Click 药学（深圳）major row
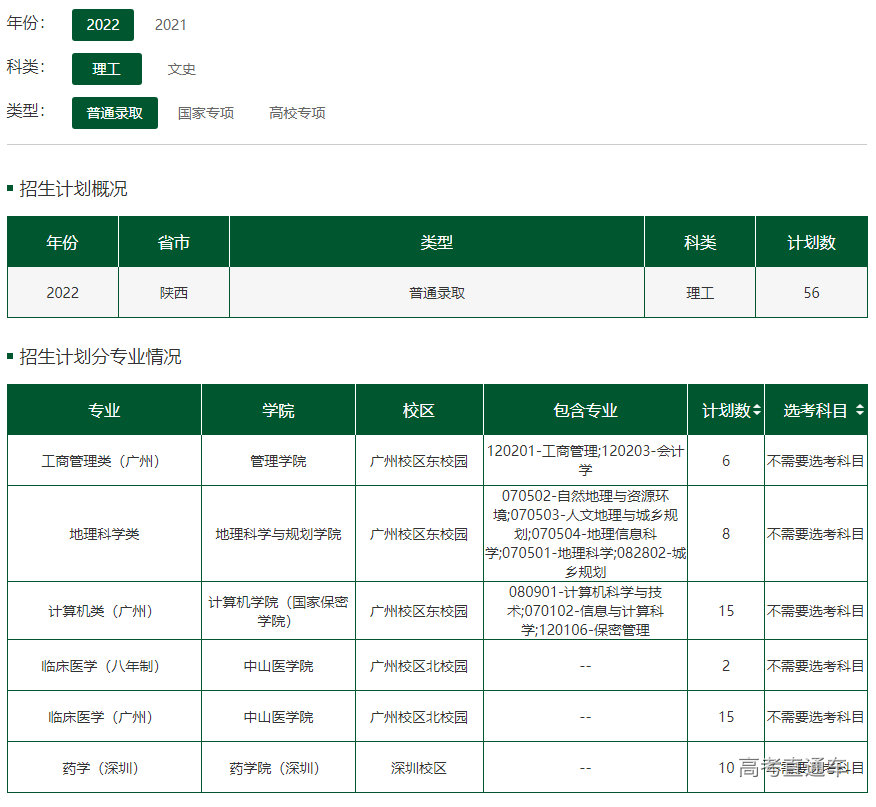This screenshot has height=807, width=876. click(x=103, y=767)
